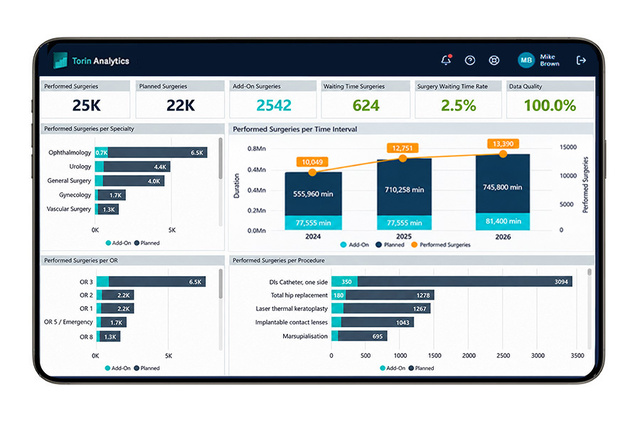Click the Urology 4.4K bar
Image resolution: width=640 pixels, height=427 pixels.
(x=137, y=167)
